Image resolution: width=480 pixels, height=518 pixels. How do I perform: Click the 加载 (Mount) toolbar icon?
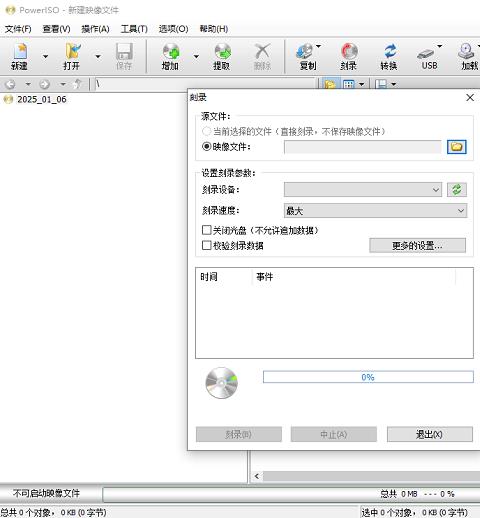click(x=468, y=56)
